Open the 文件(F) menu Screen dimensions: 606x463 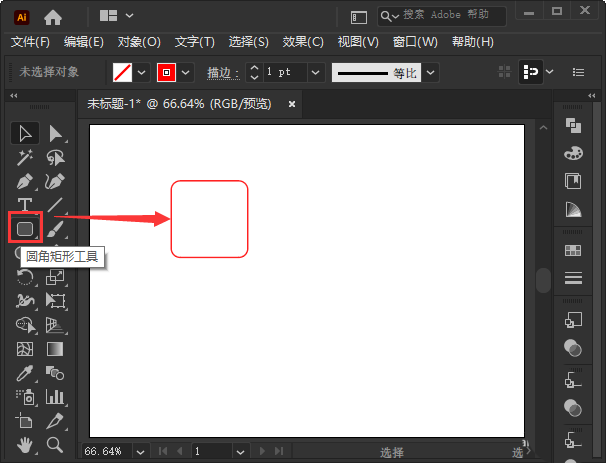point(30,42)
